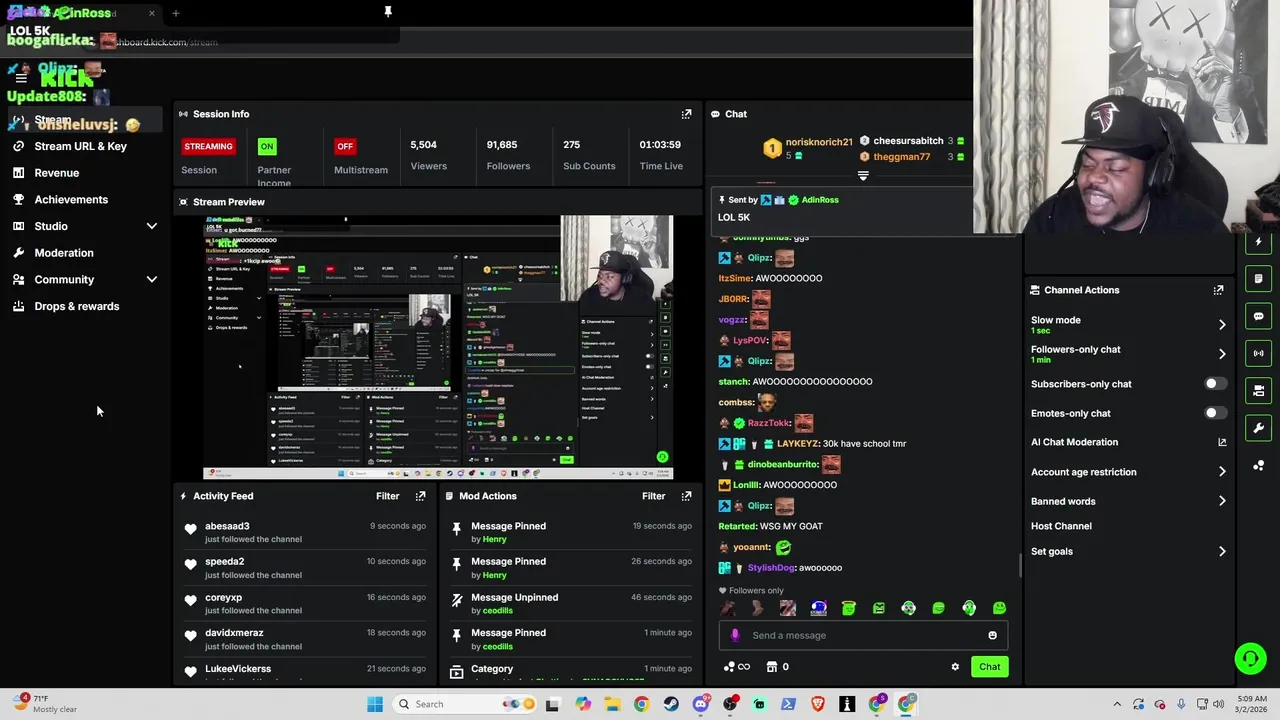Open the broadcast signal side icon
The height and width of the screenshot is (720, 1280).
coord(1258,353)
